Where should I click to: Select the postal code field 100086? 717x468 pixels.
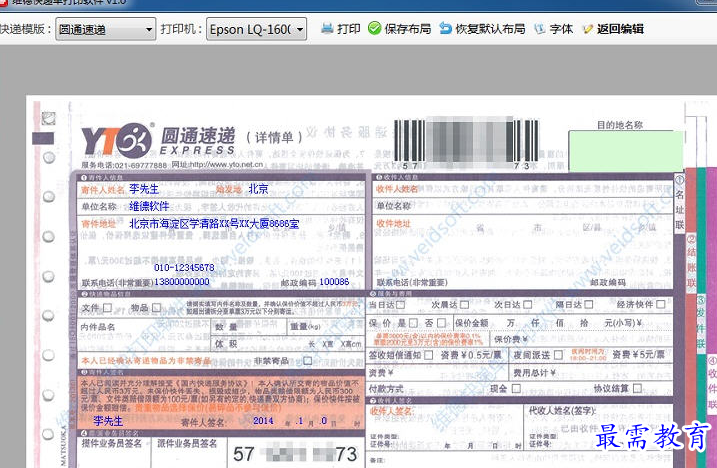pos(334,282)
